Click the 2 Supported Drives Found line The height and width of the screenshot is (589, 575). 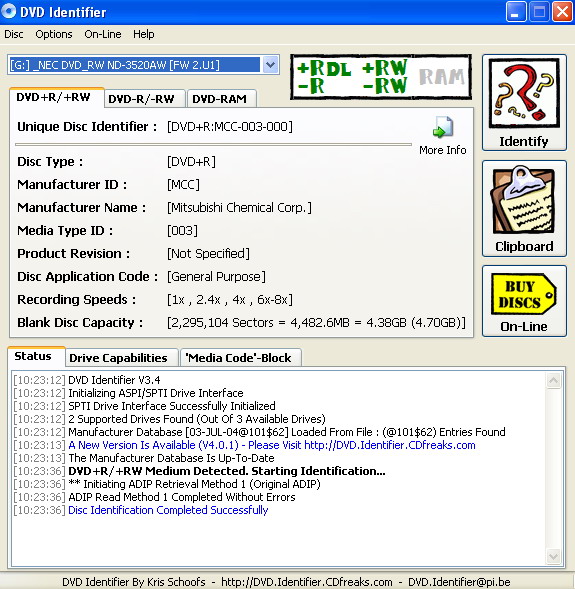197,419
